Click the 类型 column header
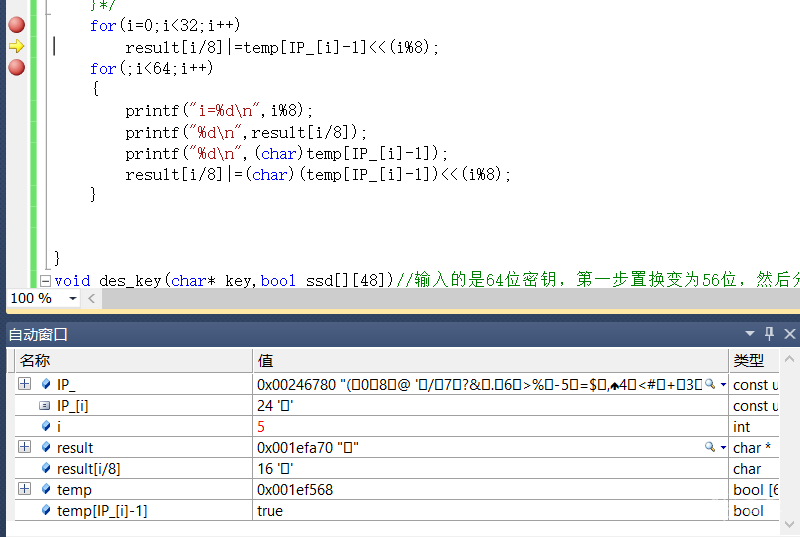The image size is (800, 537). (x=760, y=361)
